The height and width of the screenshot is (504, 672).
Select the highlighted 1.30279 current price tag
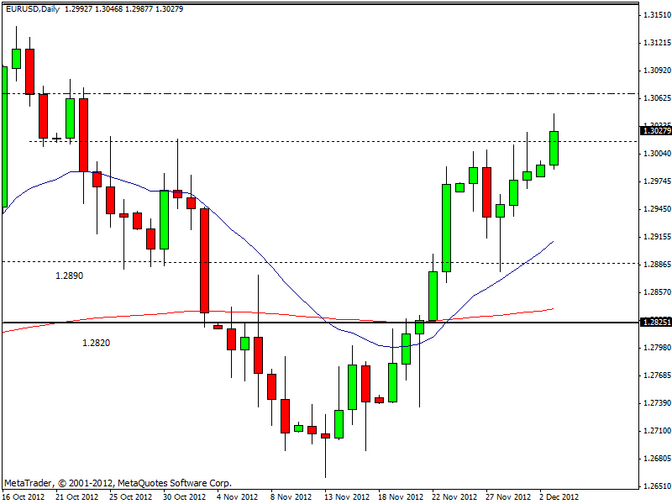click(655, 131)
